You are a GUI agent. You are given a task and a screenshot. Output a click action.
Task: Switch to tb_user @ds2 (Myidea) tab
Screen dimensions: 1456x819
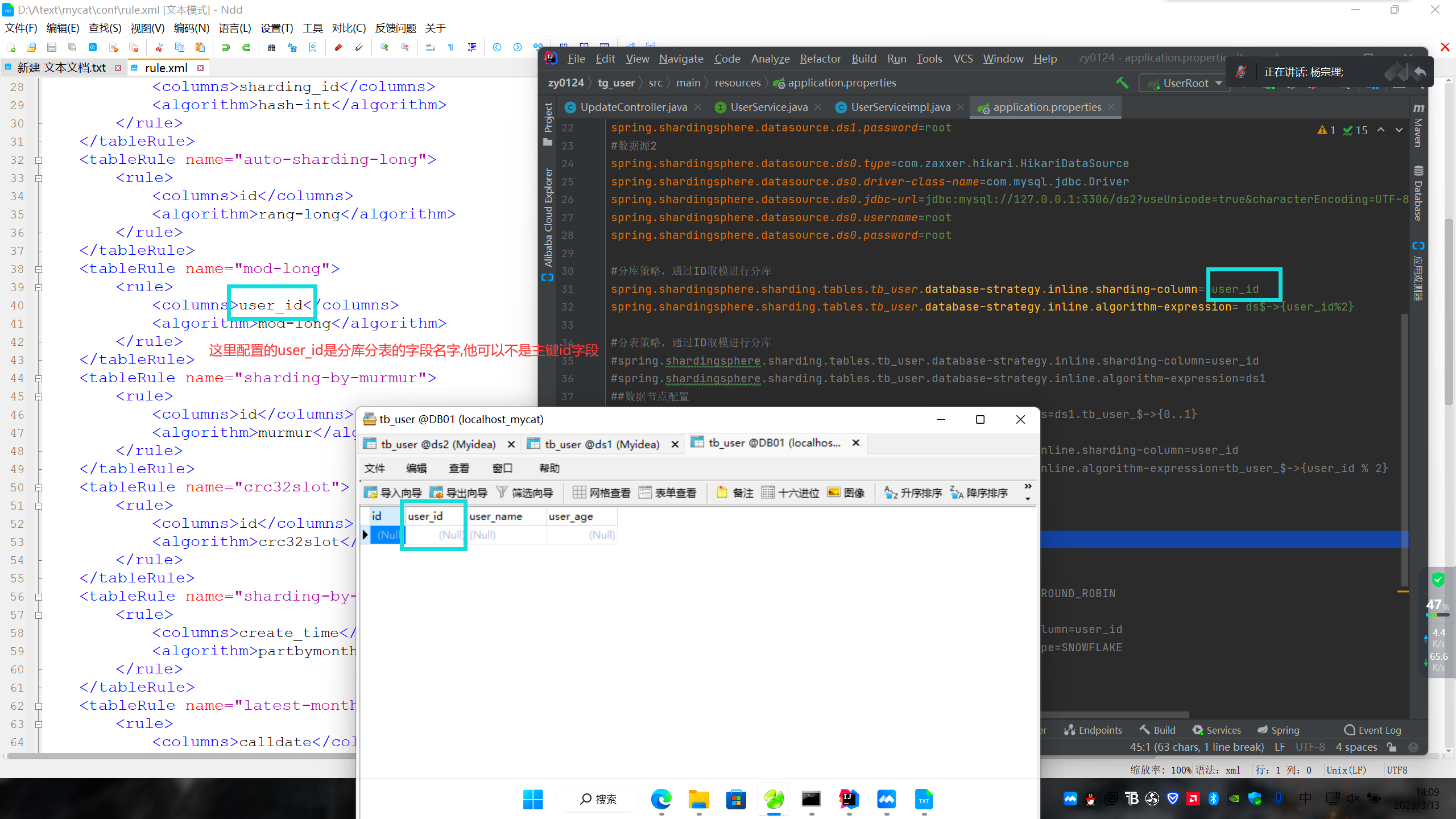(438, 444)
